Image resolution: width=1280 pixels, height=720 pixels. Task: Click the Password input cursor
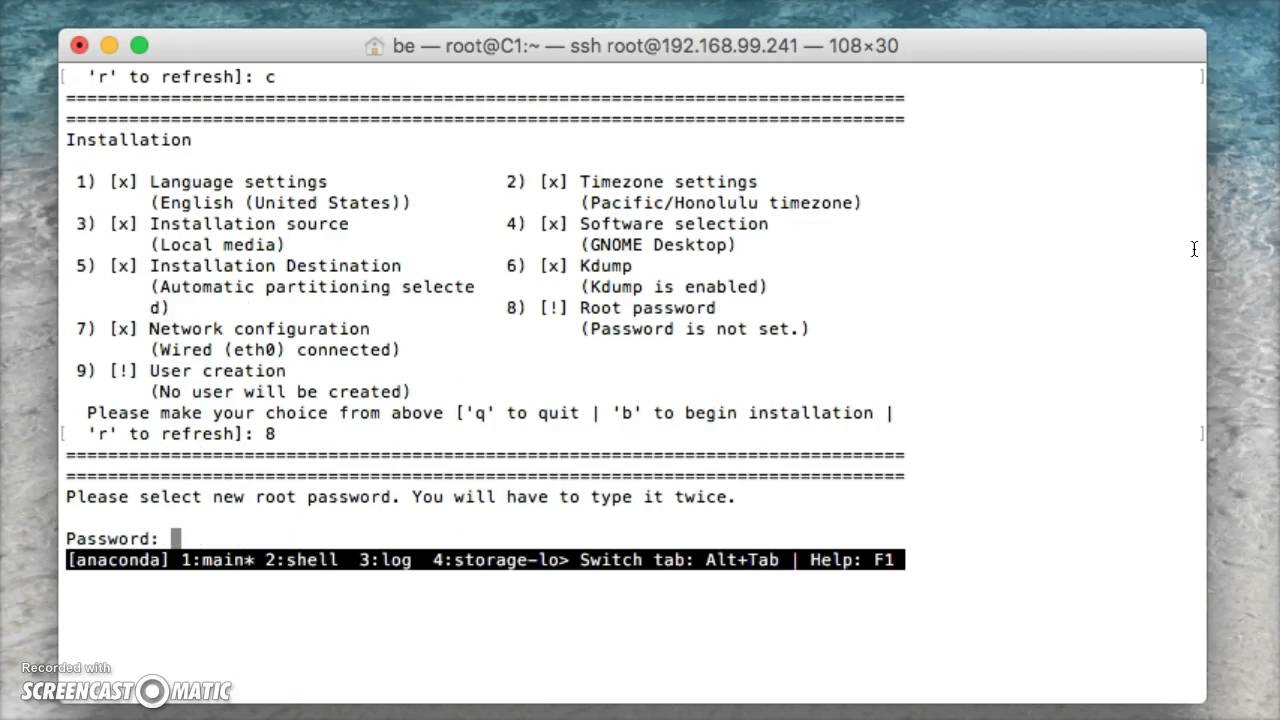[x=176, y=539]
